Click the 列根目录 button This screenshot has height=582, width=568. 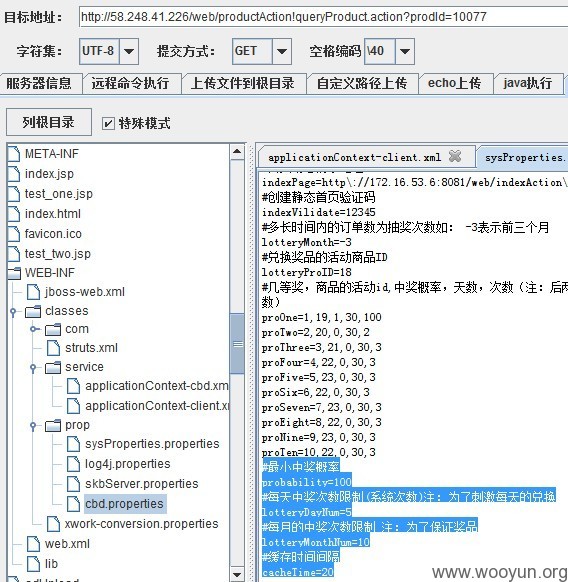tap(49, 122)
